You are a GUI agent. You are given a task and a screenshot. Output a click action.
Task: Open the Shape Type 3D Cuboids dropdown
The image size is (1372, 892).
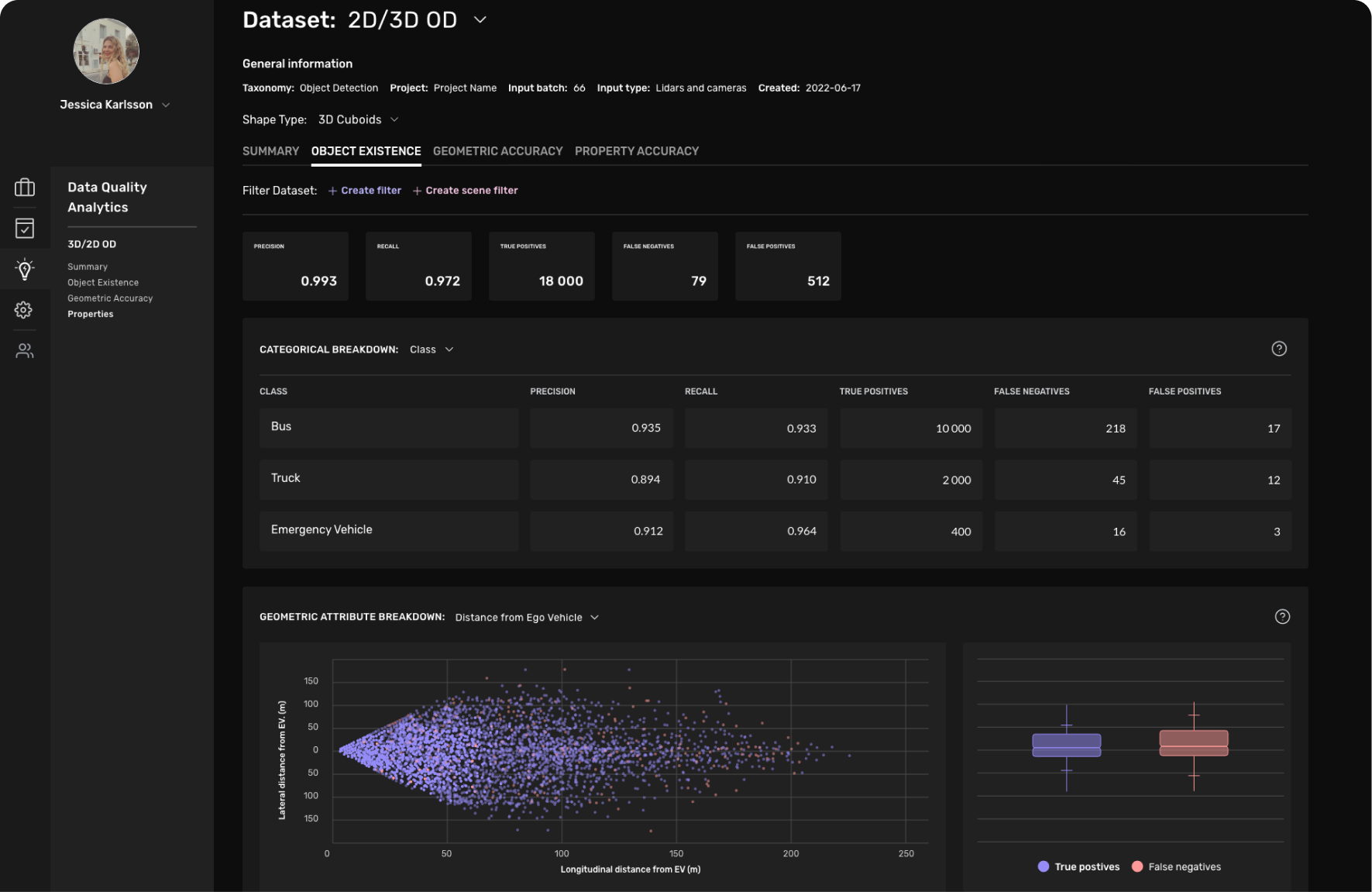(394, 119)
